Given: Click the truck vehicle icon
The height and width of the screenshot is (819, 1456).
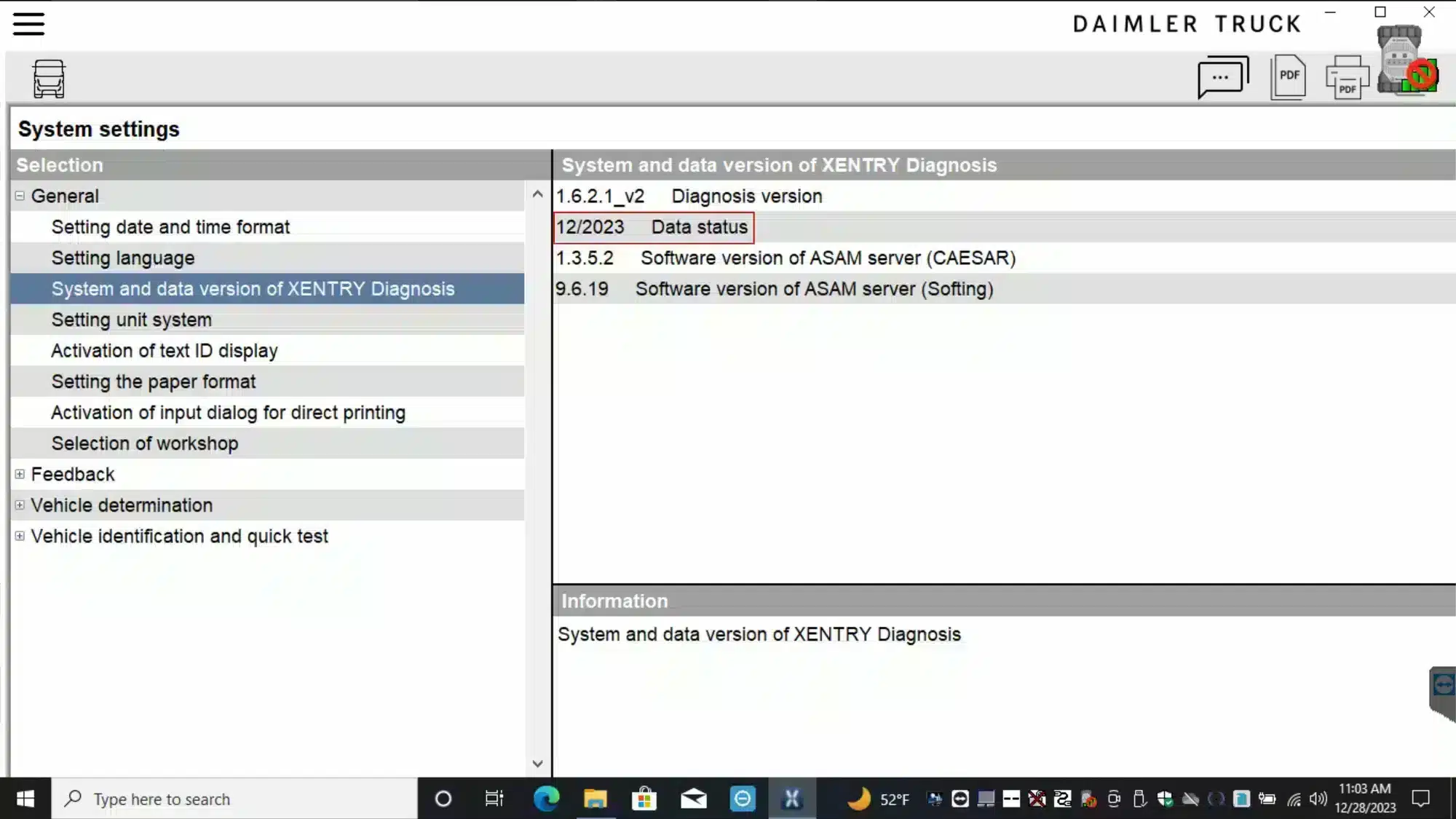Looking at the screenshot, I should coord(49,79).
